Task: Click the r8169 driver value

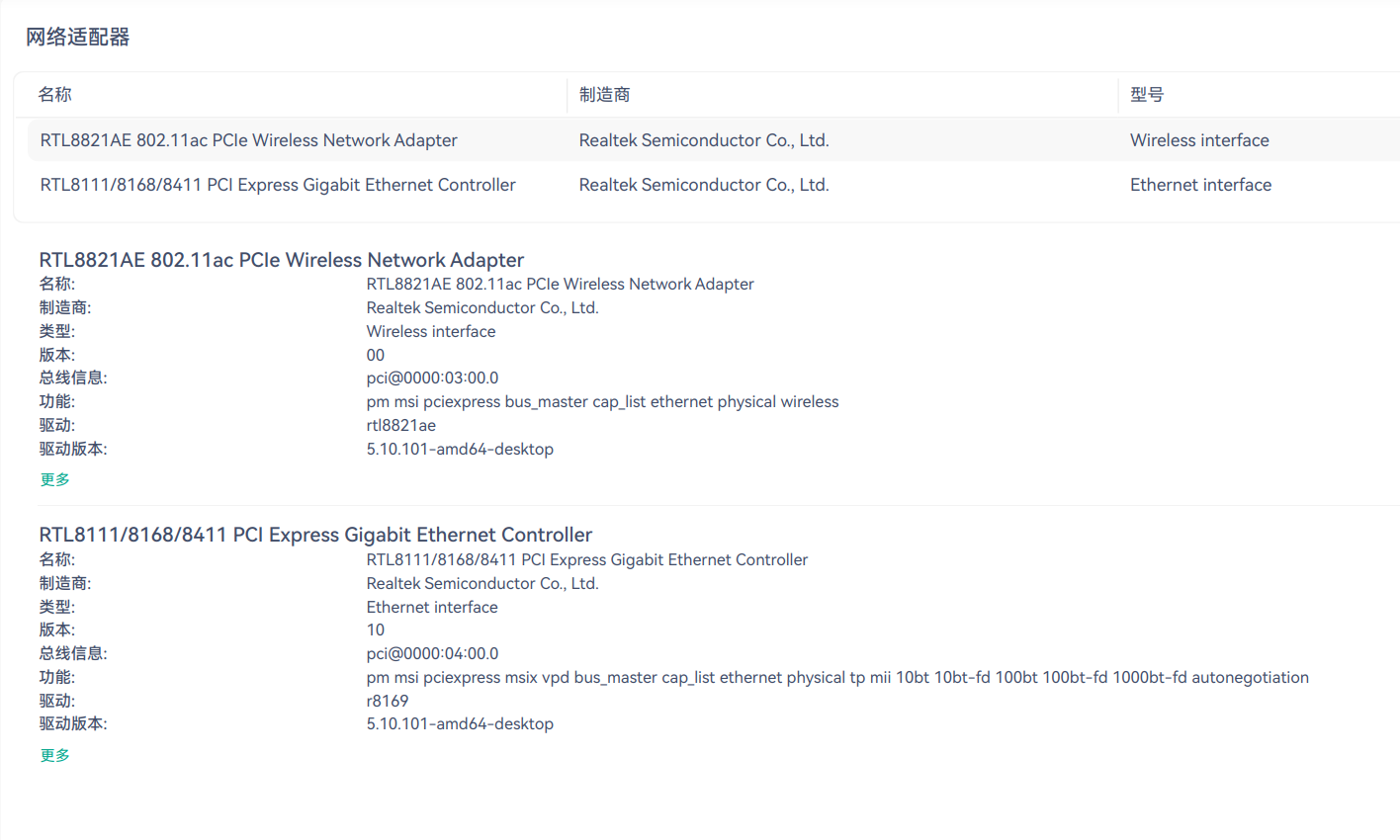Action: pos(388,701)
